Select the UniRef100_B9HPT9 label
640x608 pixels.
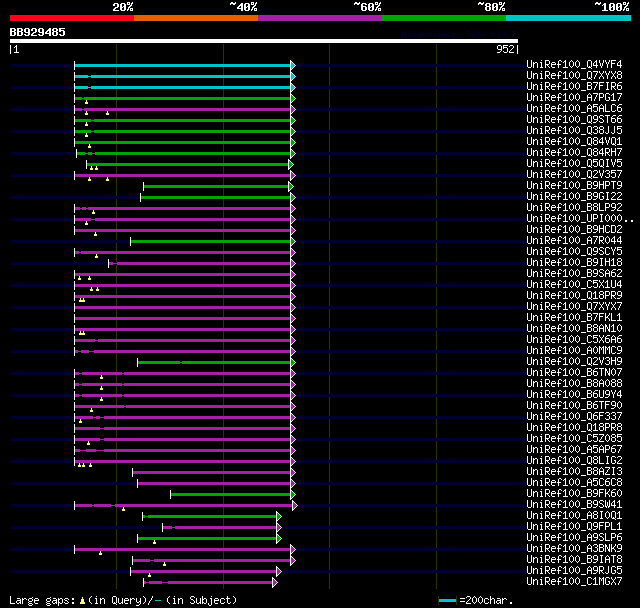coord(574,186)
